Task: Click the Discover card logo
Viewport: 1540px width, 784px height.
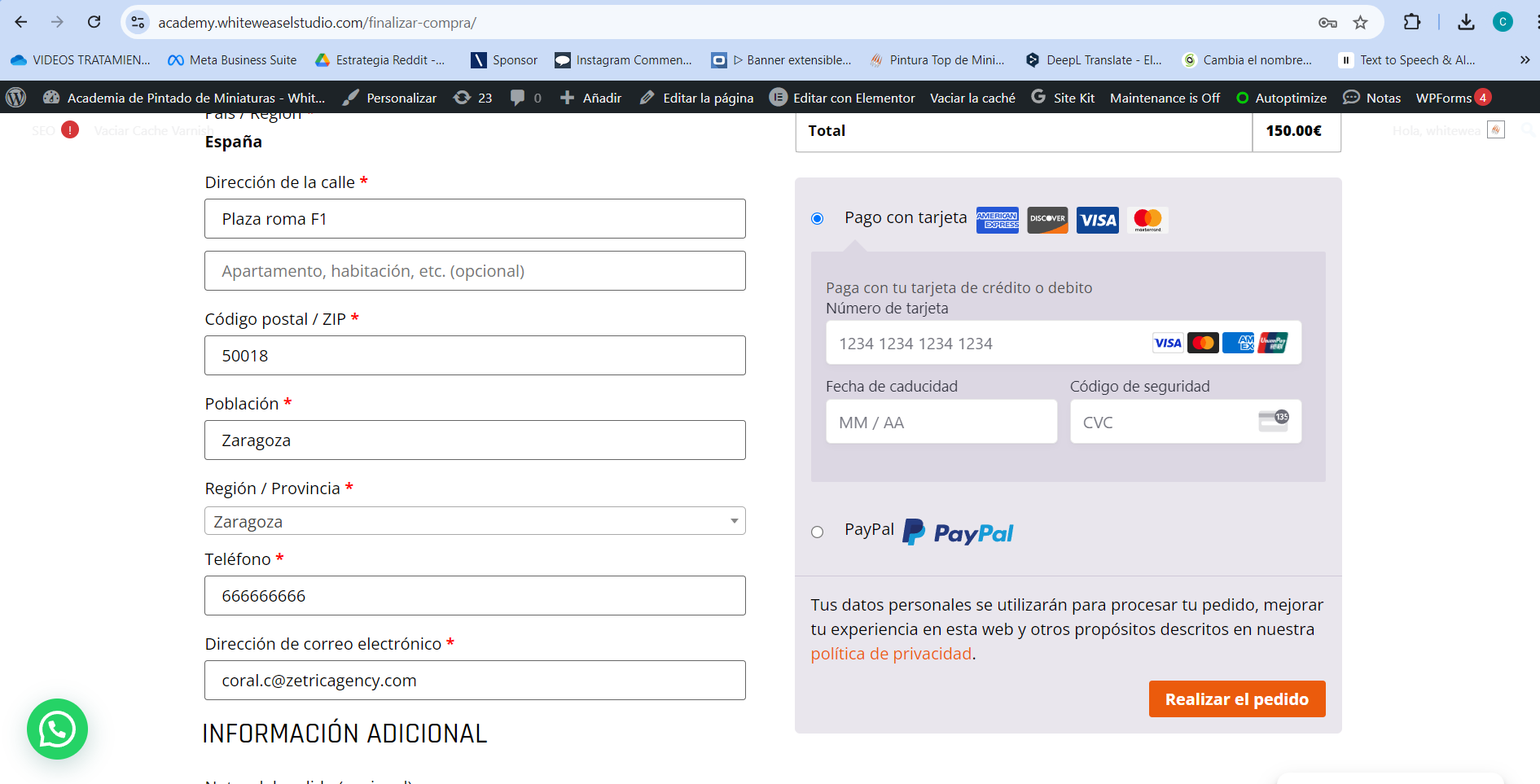Action: pyautogui.click(x=1047, y=220)
